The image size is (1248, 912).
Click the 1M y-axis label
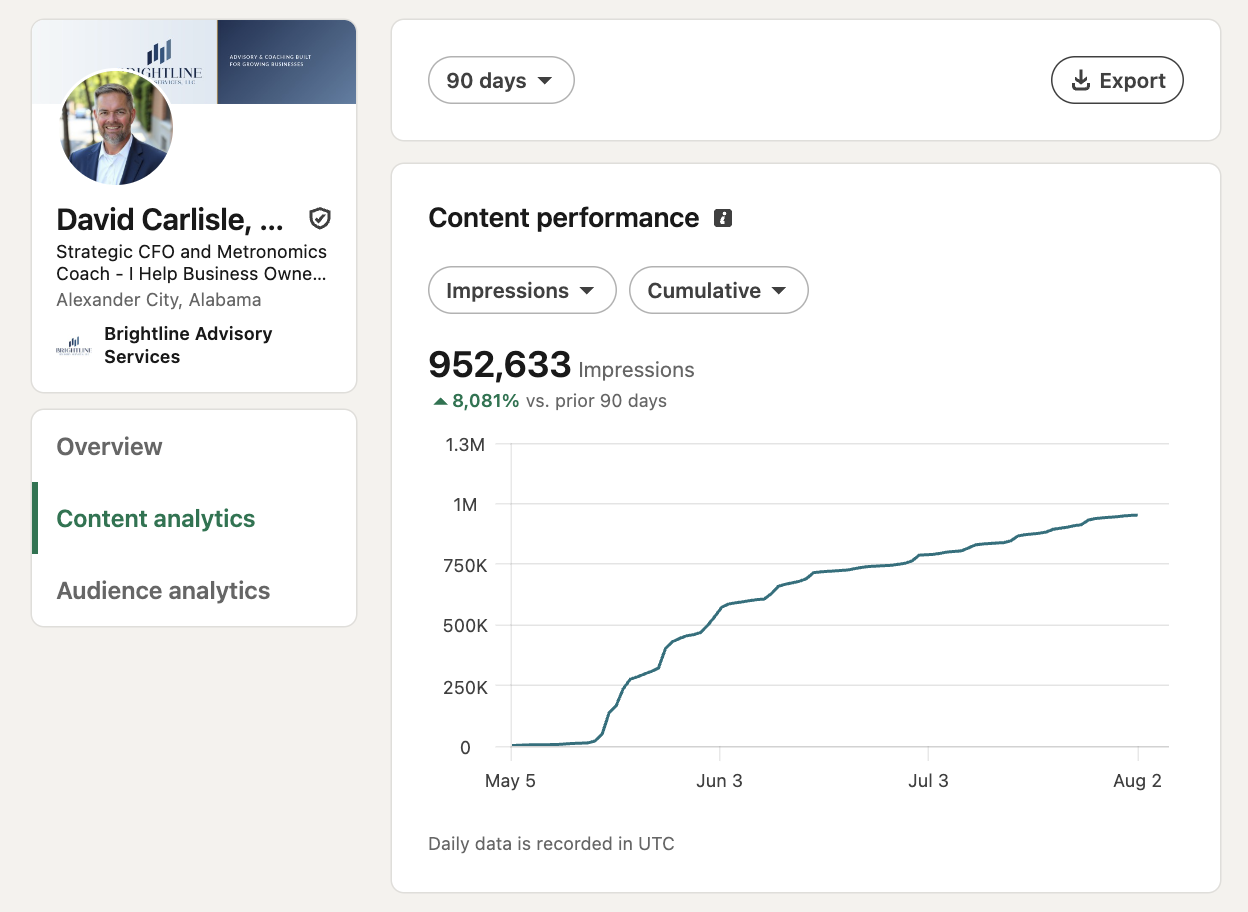point(465,505)
